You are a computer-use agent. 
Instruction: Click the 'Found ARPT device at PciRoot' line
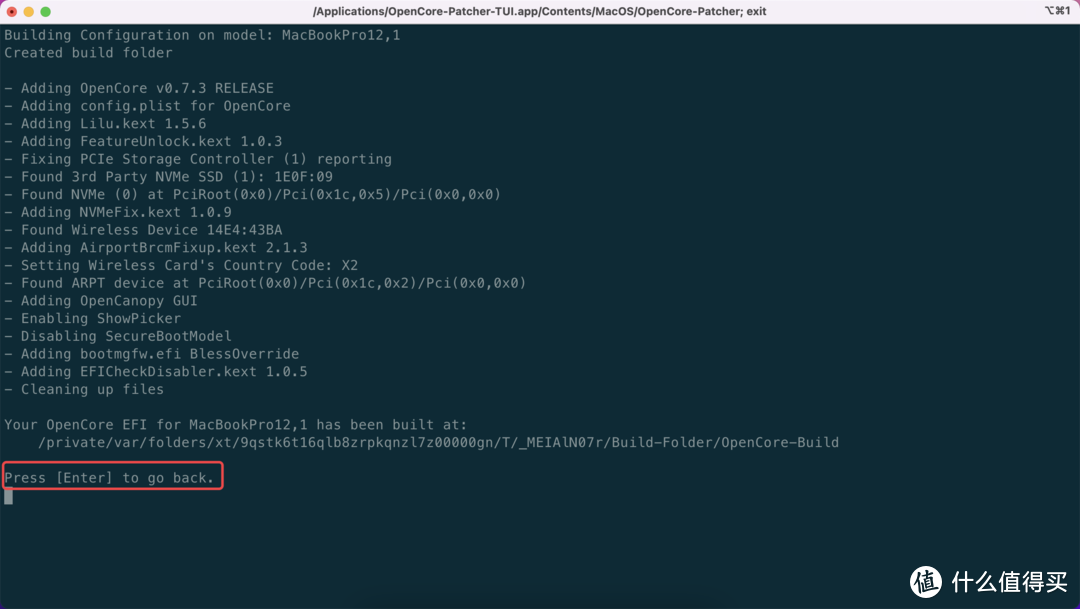pyautogui.click(x=265, y=283)
